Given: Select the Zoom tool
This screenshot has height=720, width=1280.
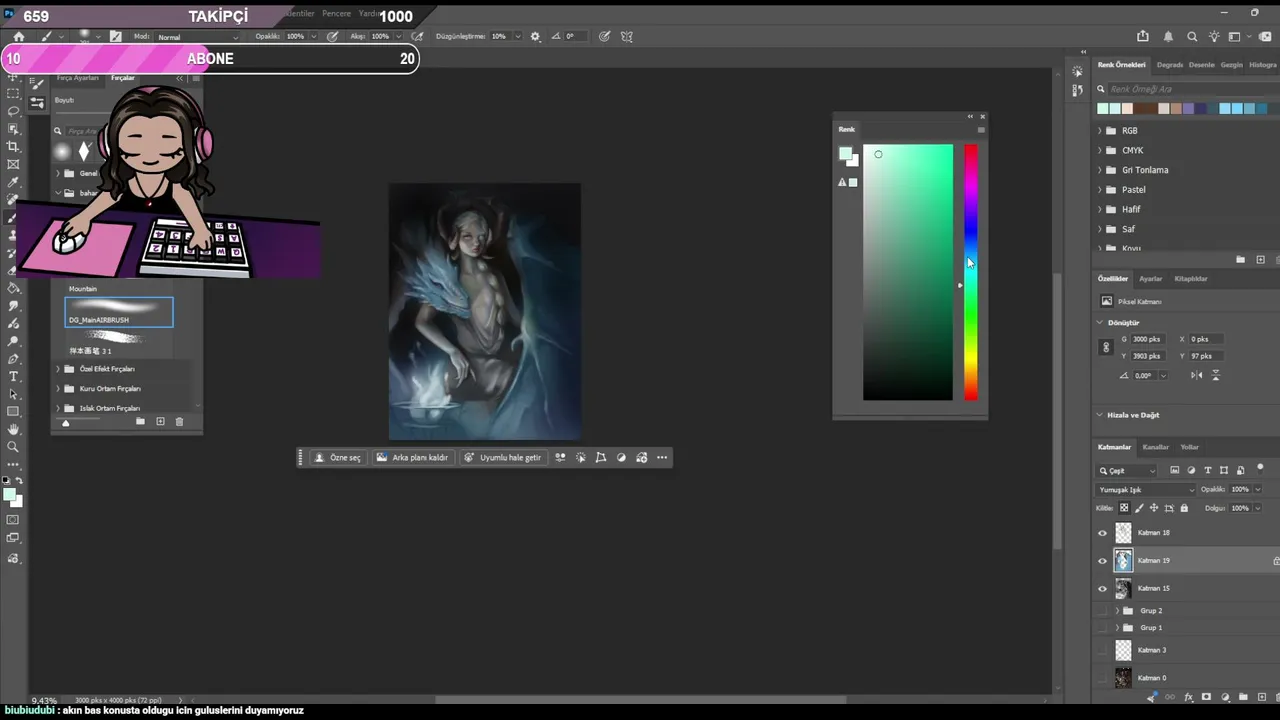Looking at the screenshot, I should 13,447.
